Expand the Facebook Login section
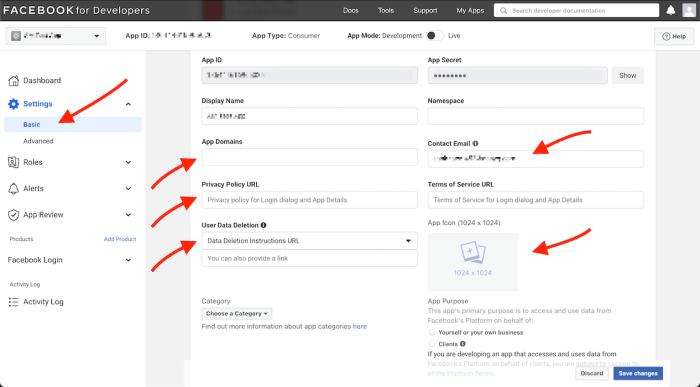The image size is (700, 387). (128, 260)
